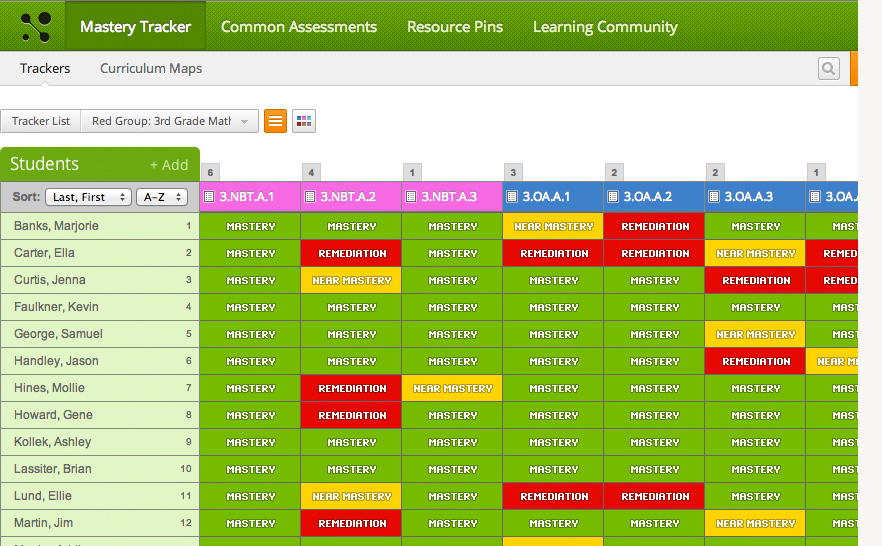Open the assessment icon beside 3.NBT.A.2
882x546 pixels.
[x=310, y=197]
